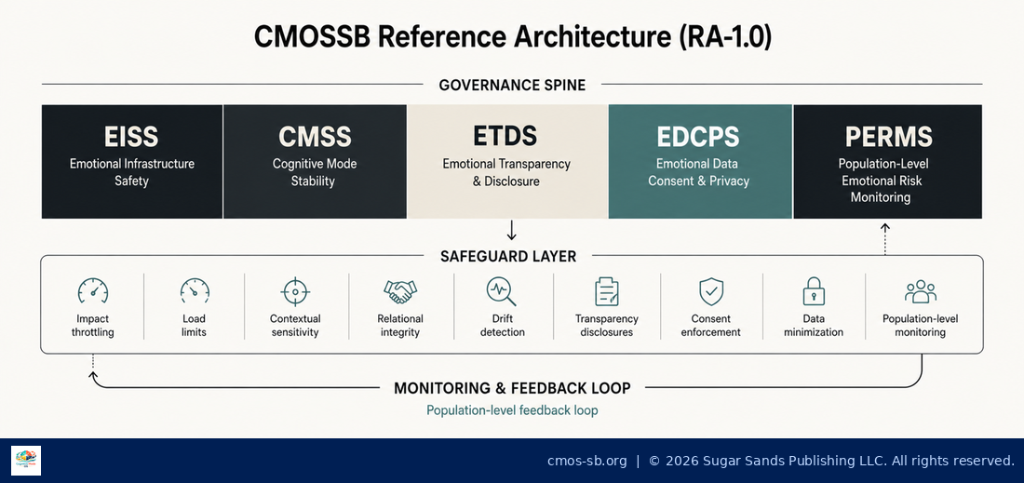The width and height of the screenshot is (1024, 483).
Task: Click the Relational integrity handshake icon
Action: (400, 291)
